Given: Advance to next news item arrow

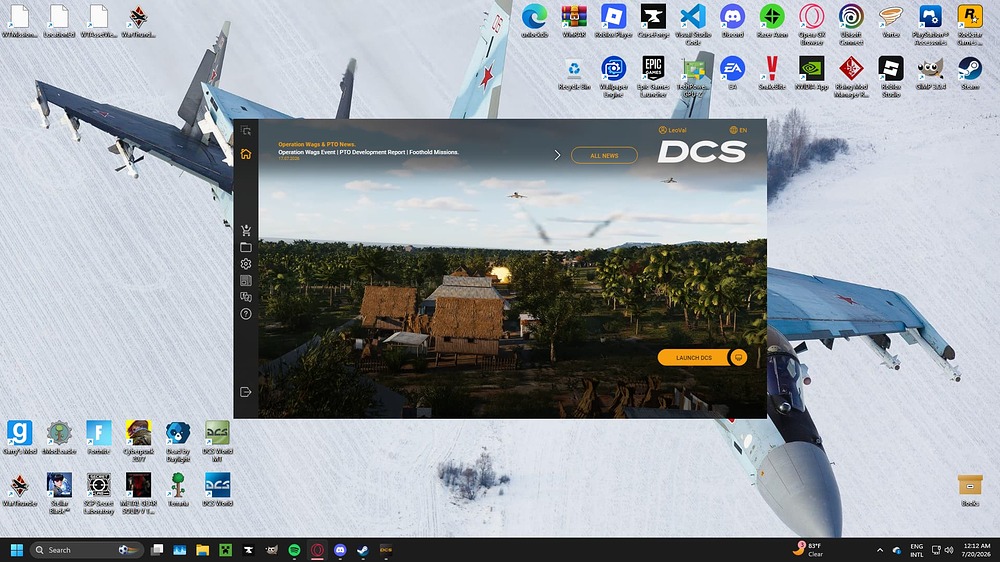Looking at the screenshot, I should (557, 155).
